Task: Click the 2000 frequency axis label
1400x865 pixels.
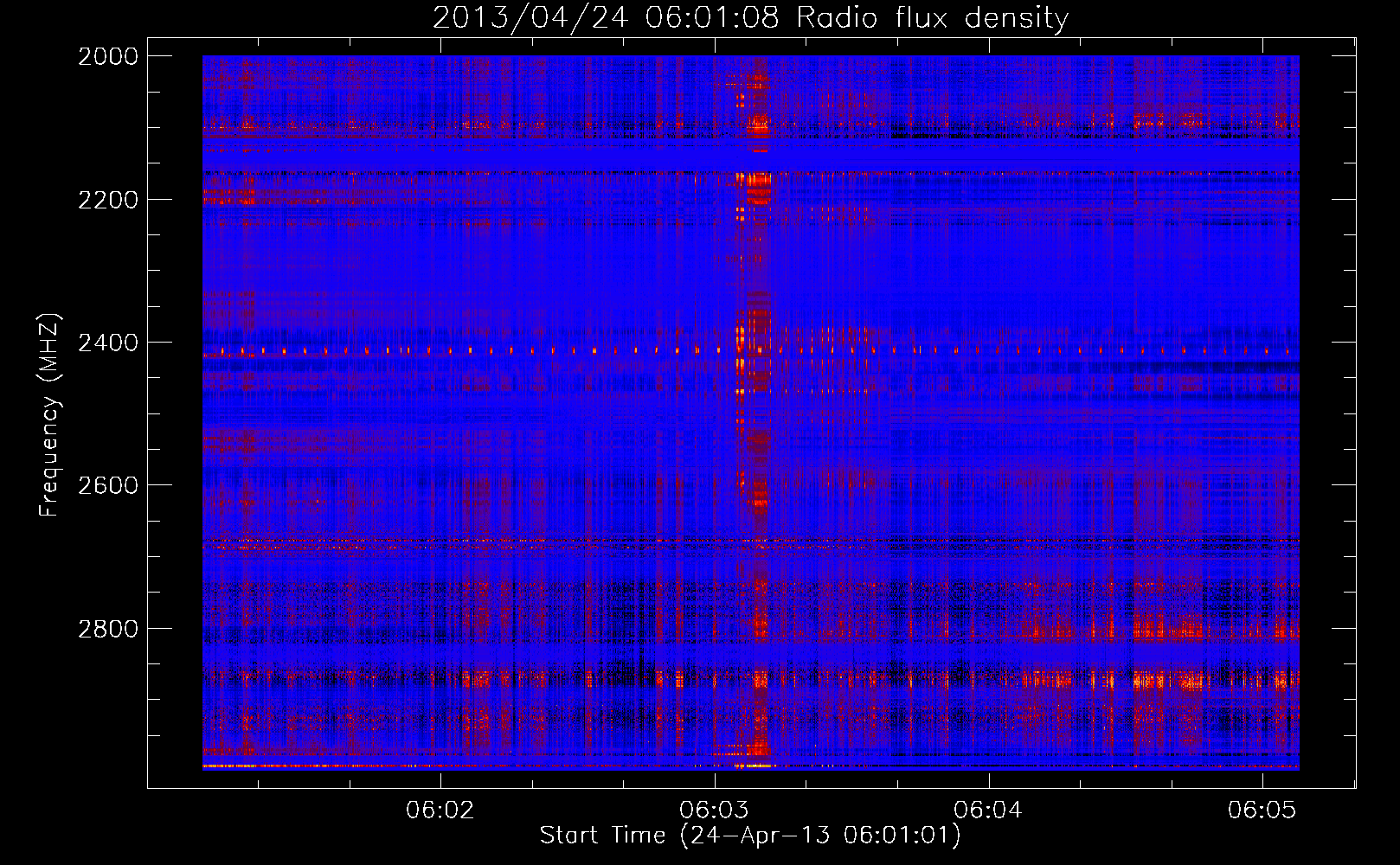Action: [108, 56]
